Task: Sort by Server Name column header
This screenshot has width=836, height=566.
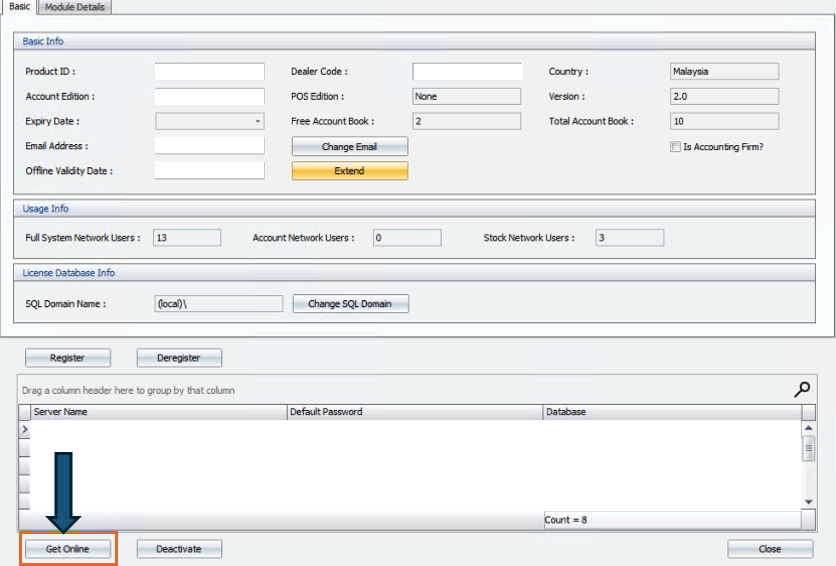Action: pos(157,412)
